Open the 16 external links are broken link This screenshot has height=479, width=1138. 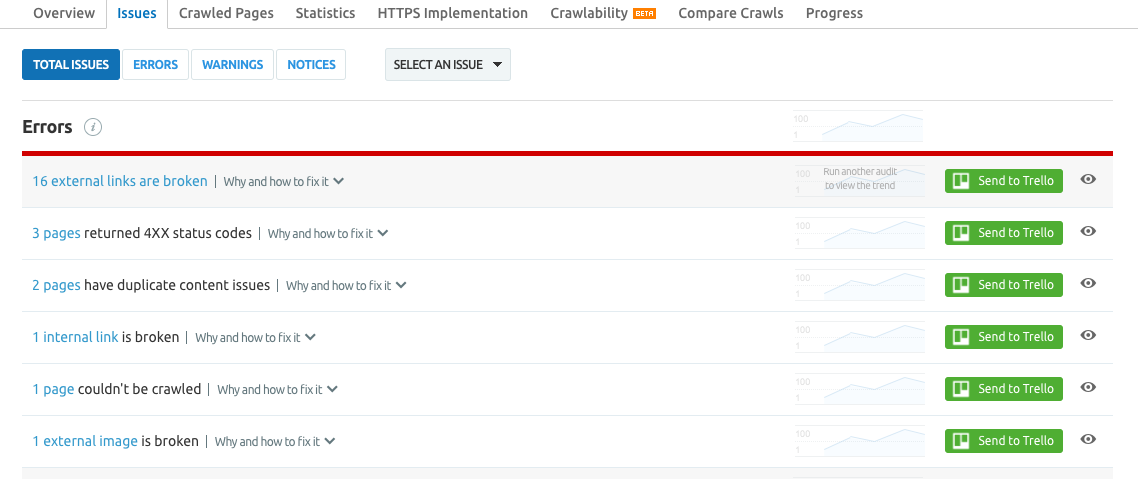point(120,181)
